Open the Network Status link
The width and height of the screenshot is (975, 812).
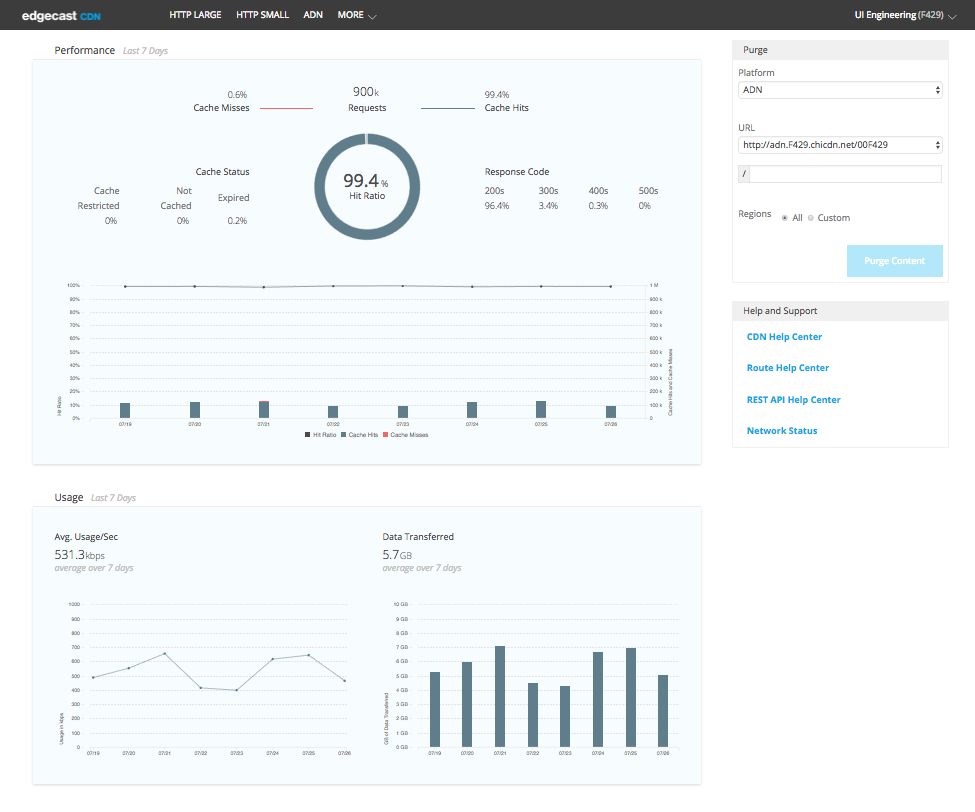click(782, 431)
